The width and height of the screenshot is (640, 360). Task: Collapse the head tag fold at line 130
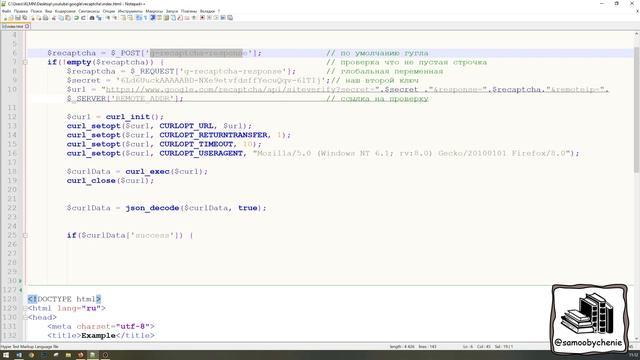pyautogui.click(x=25, y=318)
